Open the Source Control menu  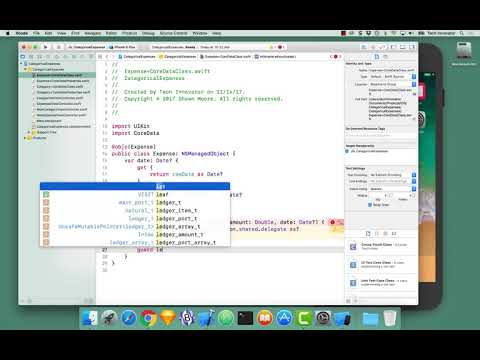(x=173, y=33)
